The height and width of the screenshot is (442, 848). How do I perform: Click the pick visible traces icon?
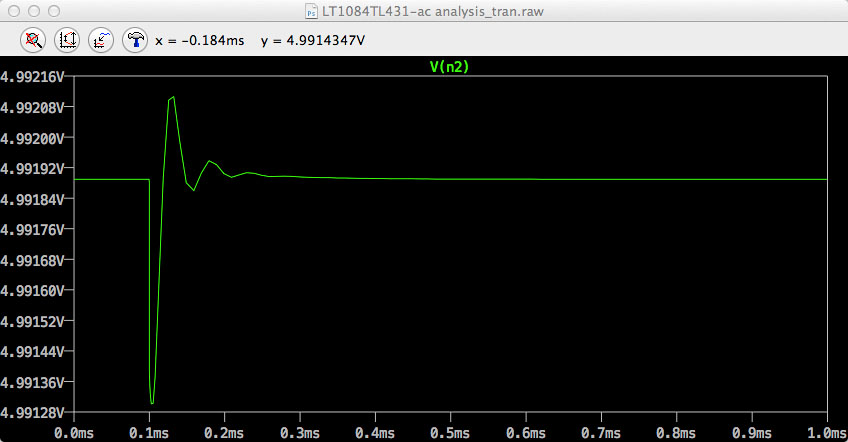coord(101,41)
